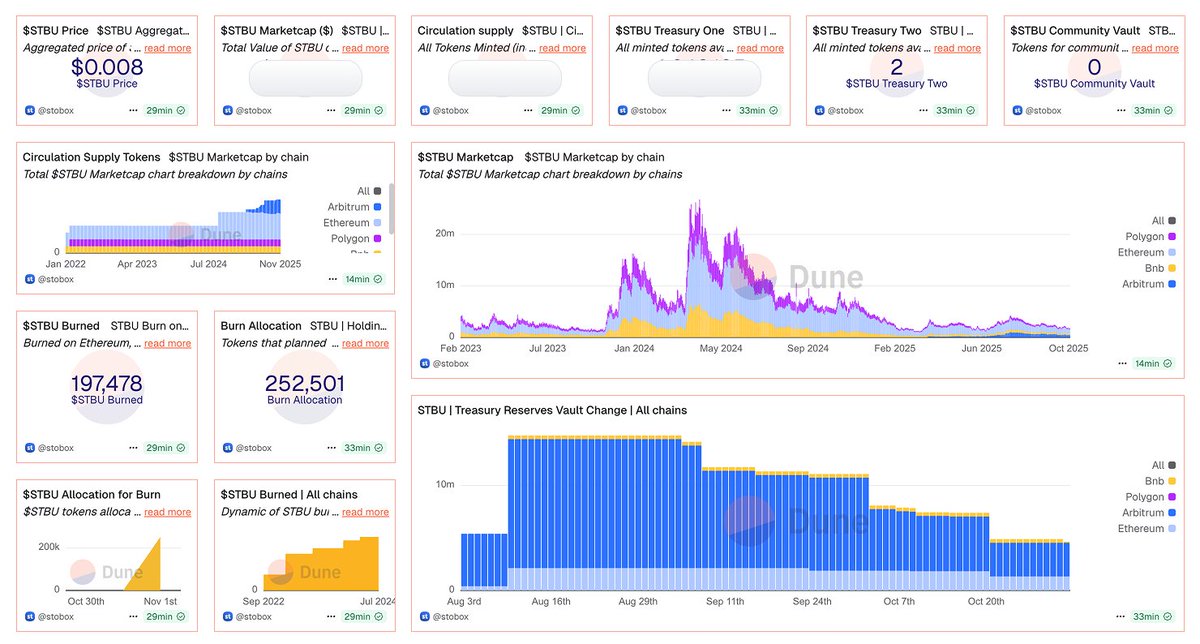Click the stobox avatar on Circulation Supply Tokens chart

[29, 279]
